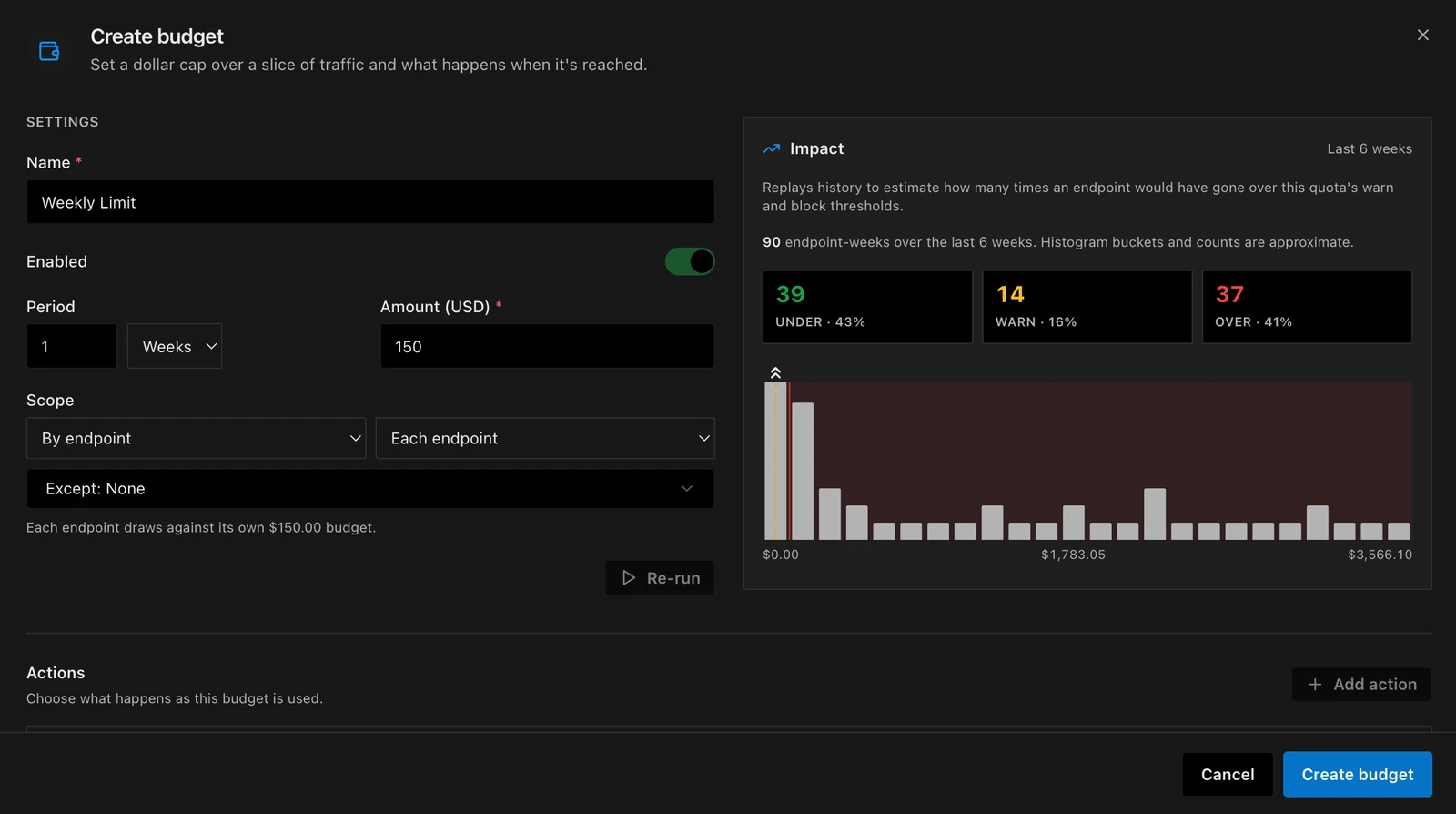Viewport: 1456px width, 814px height.
Task: Click the yellow dashed warn threshold line
Action: pos(776,461)
